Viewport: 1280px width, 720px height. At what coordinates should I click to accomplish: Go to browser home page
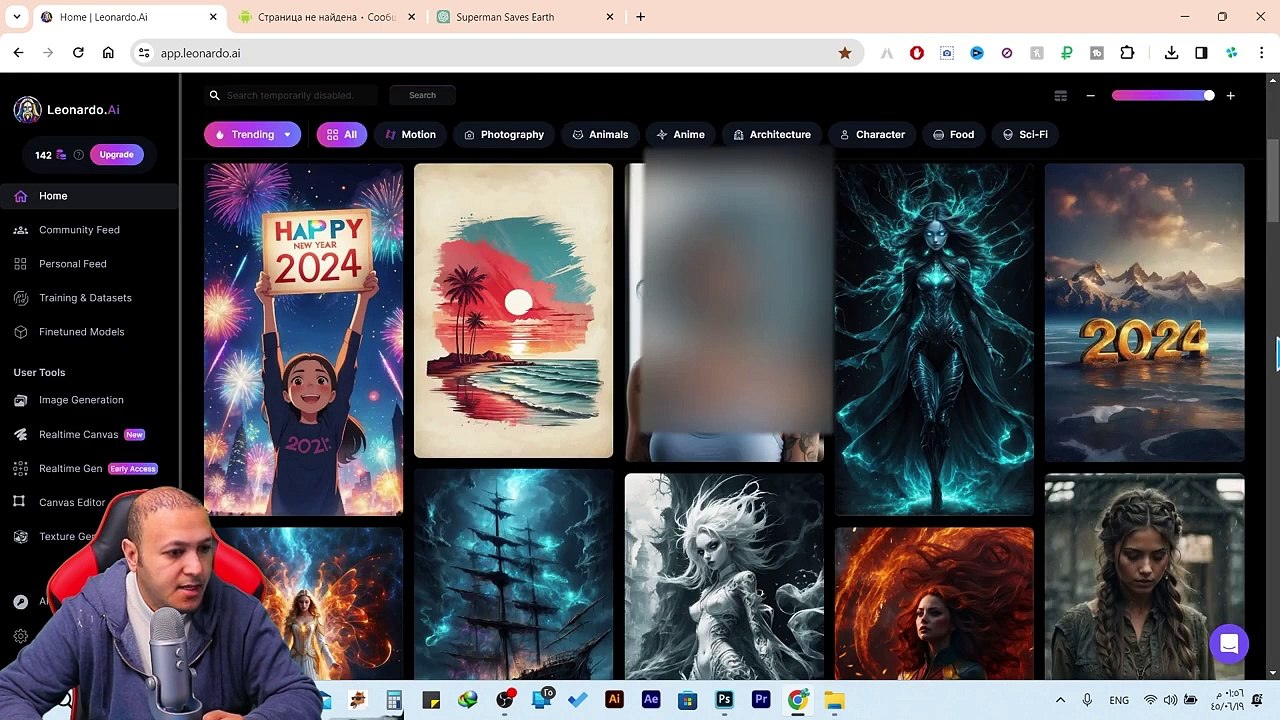coord(108,53)
